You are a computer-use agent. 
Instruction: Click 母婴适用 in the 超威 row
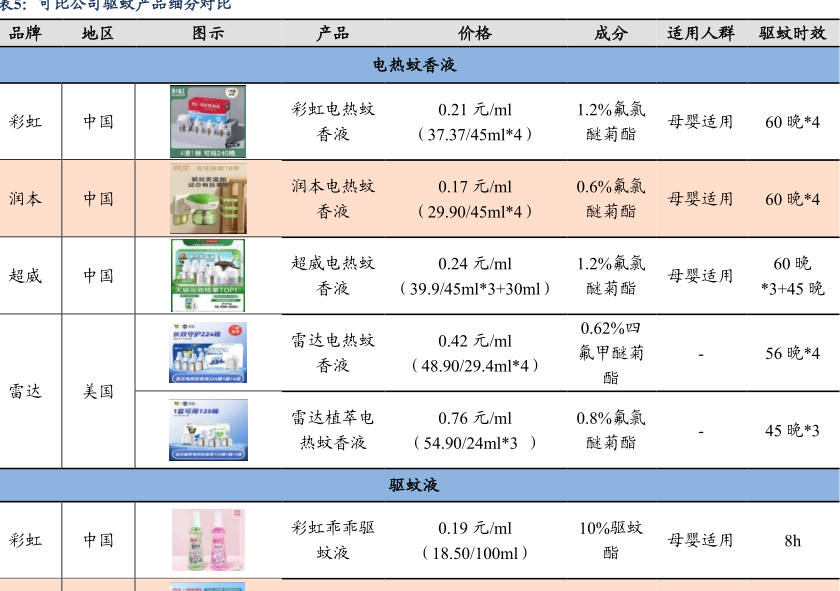[700, 276]
